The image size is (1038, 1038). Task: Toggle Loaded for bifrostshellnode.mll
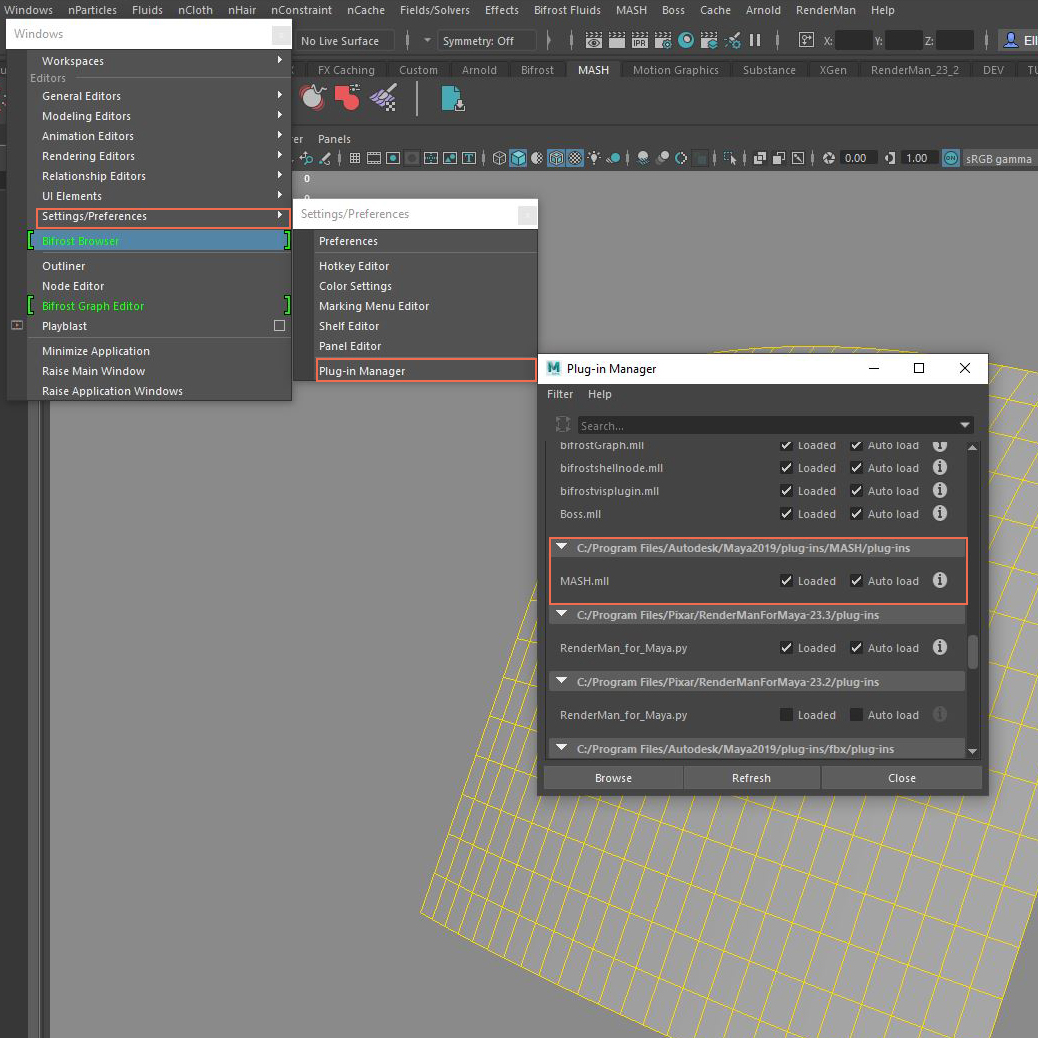786,467
